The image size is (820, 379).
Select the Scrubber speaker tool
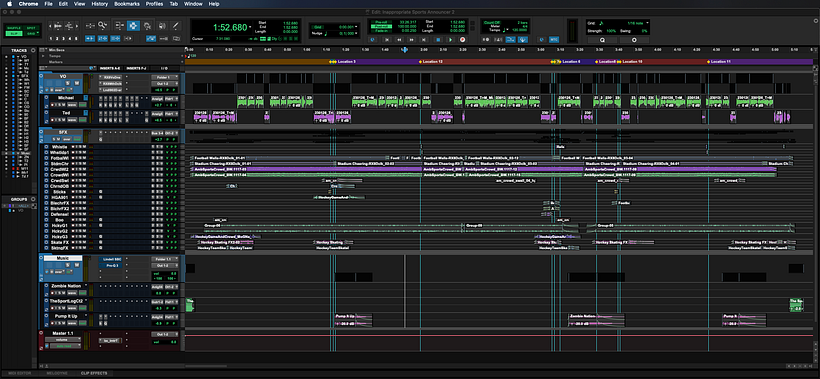pyautogui.click(x=162, y=26)
